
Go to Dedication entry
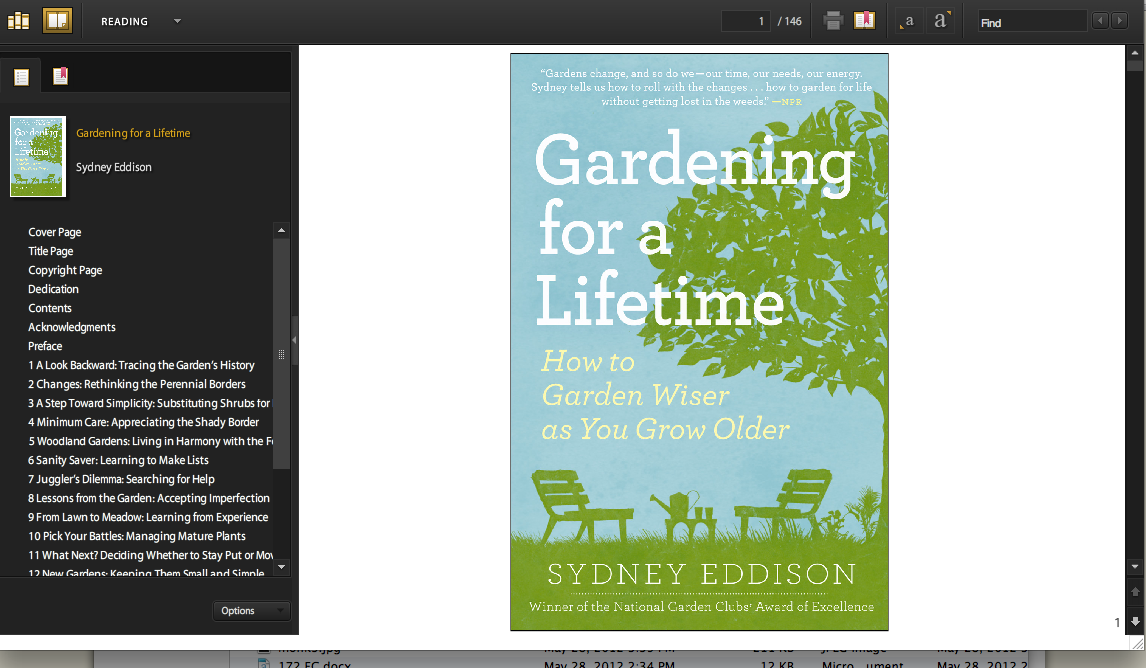53,289
